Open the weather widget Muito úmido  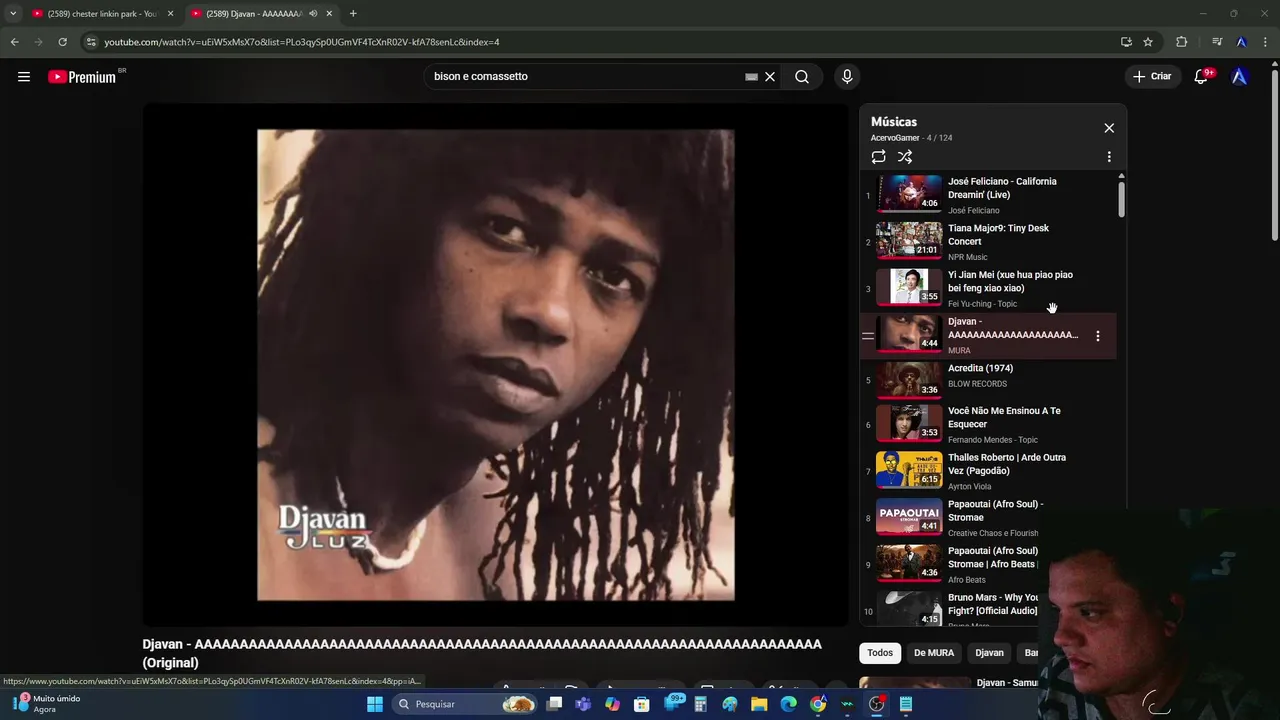[x=47, y=704]
